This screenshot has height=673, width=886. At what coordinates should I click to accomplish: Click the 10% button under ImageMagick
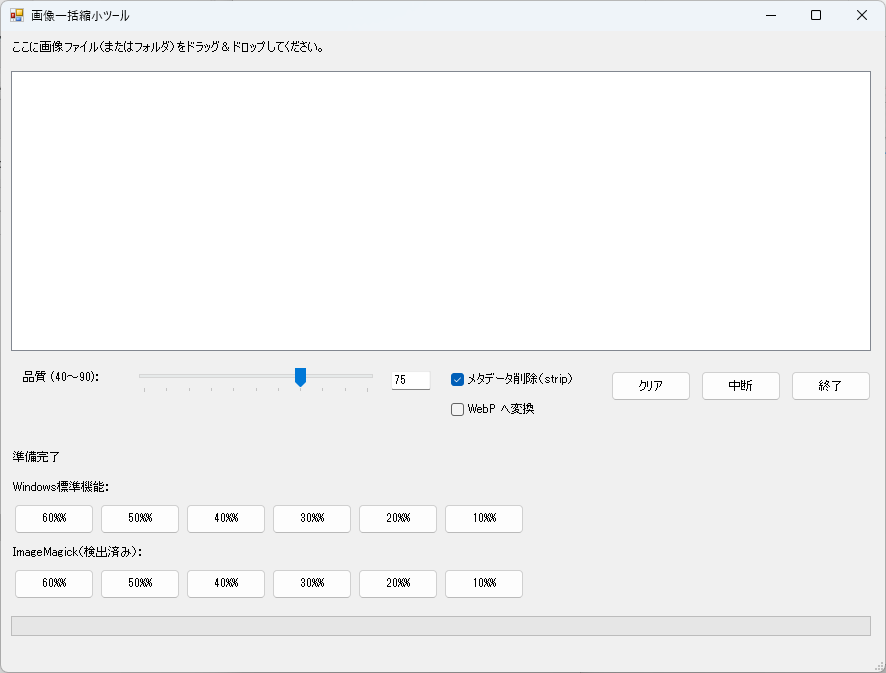point(484,583)
